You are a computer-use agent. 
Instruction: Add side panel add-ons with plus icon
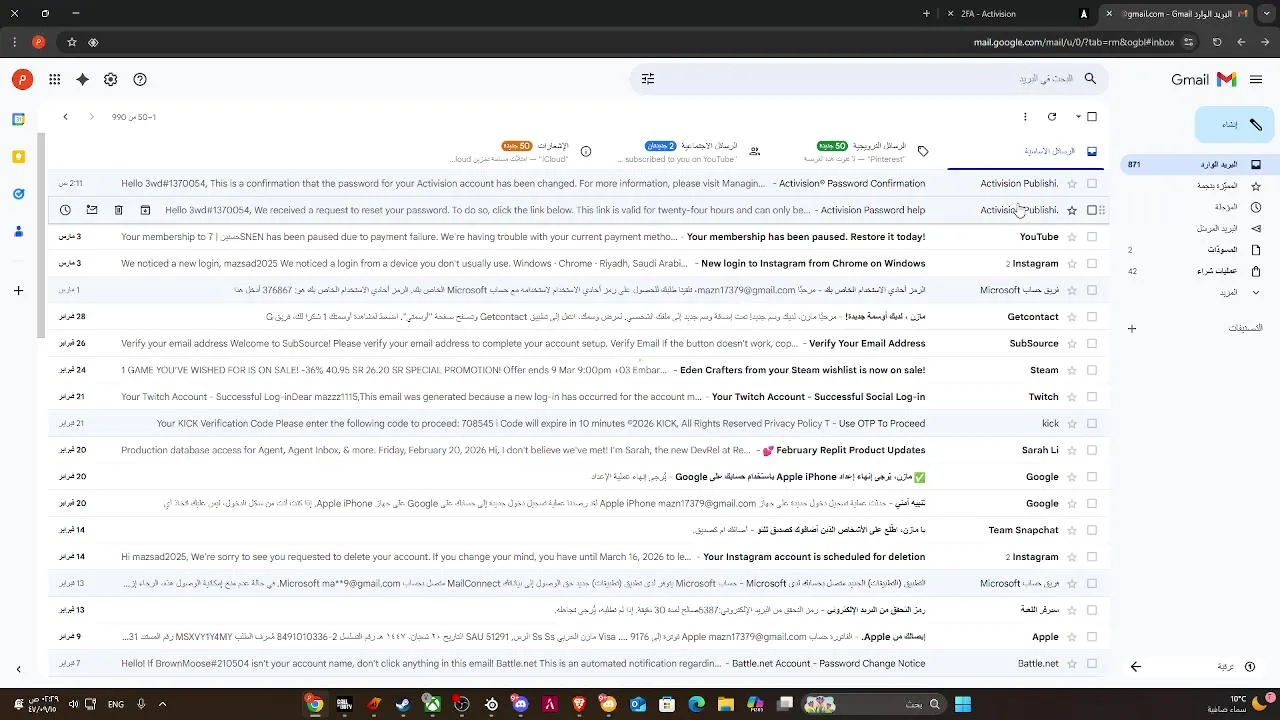18,291
